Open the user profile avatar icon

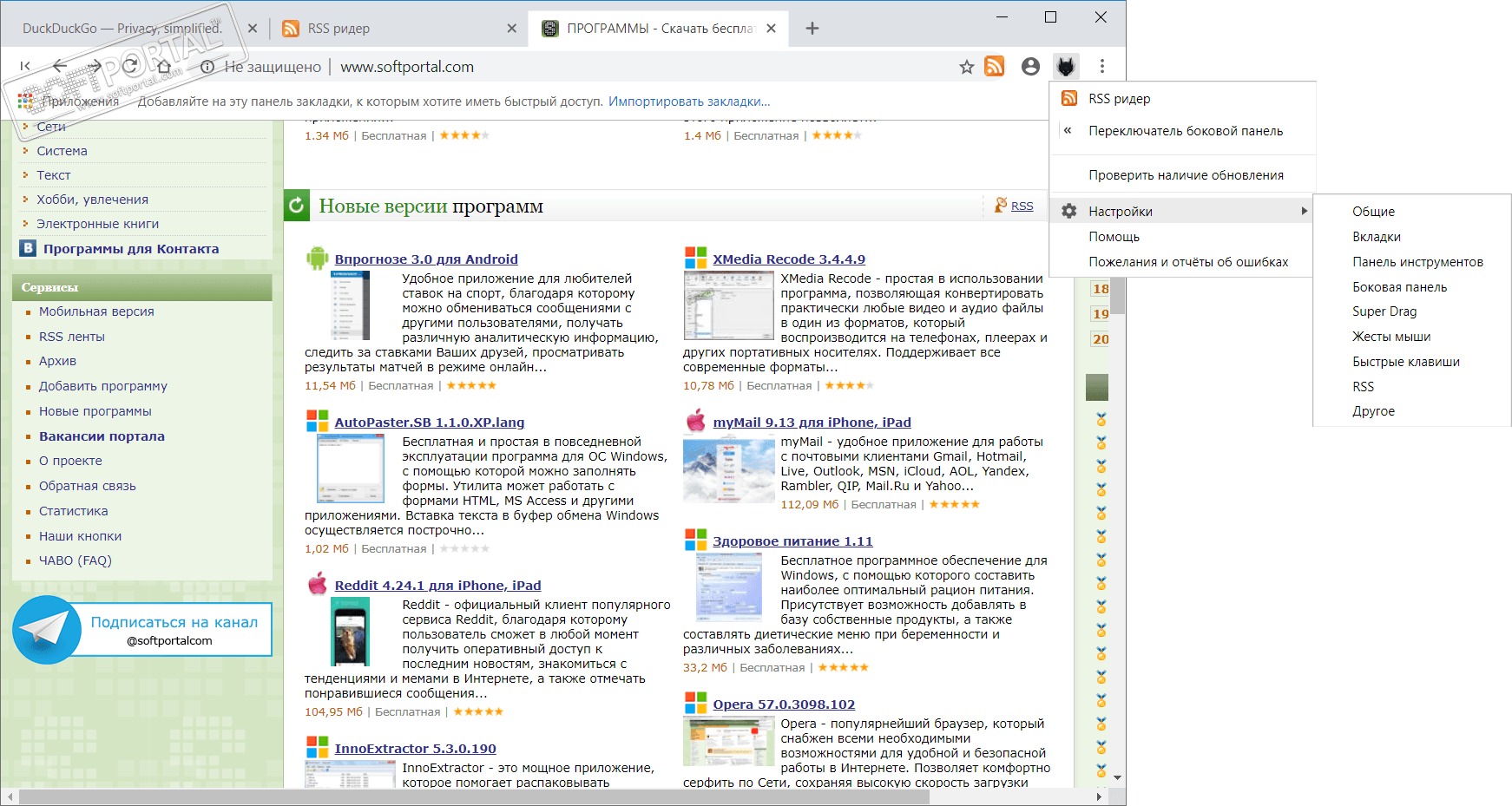(1030, 67)
